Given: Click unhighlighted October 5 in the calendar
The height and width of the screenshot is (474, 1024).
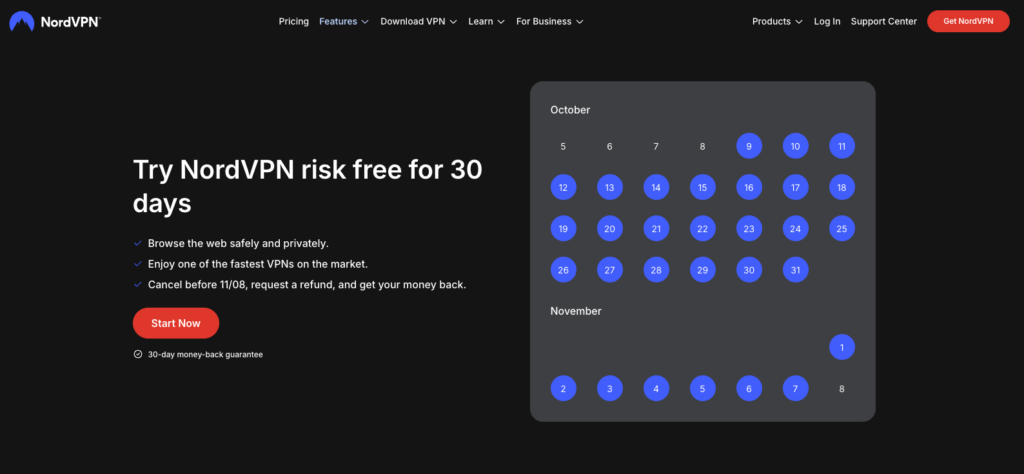Looking at the screenshot, I should click(x=563, y=146).
